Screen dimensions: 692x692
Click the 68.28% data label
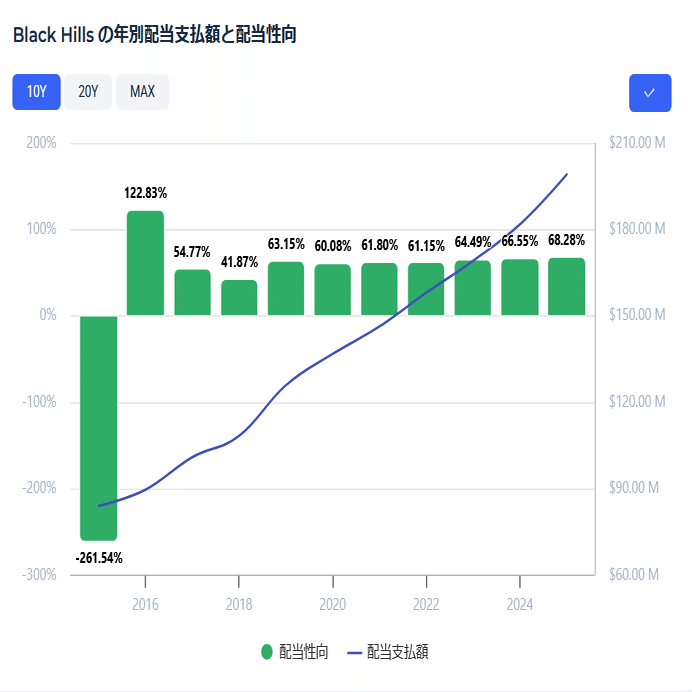(566, 240)
